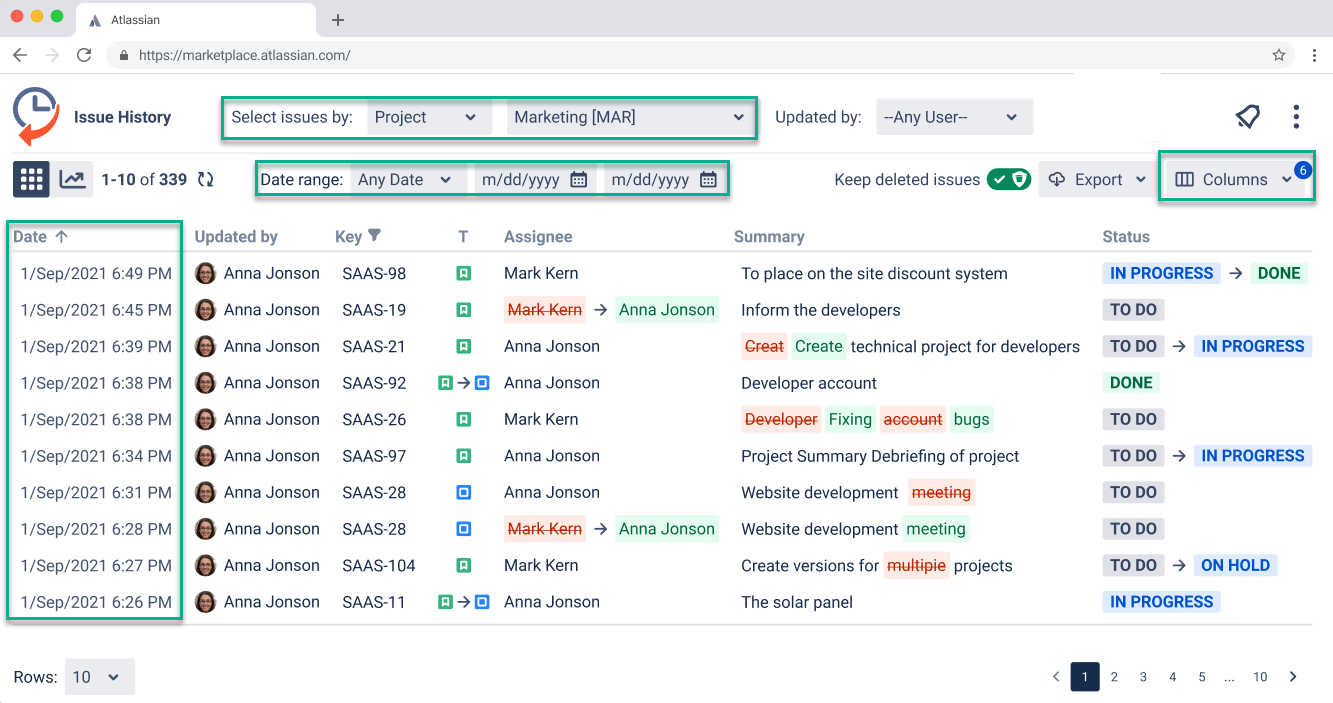
Task: Click the notification bell icon
Action: tap(1246, 116)
